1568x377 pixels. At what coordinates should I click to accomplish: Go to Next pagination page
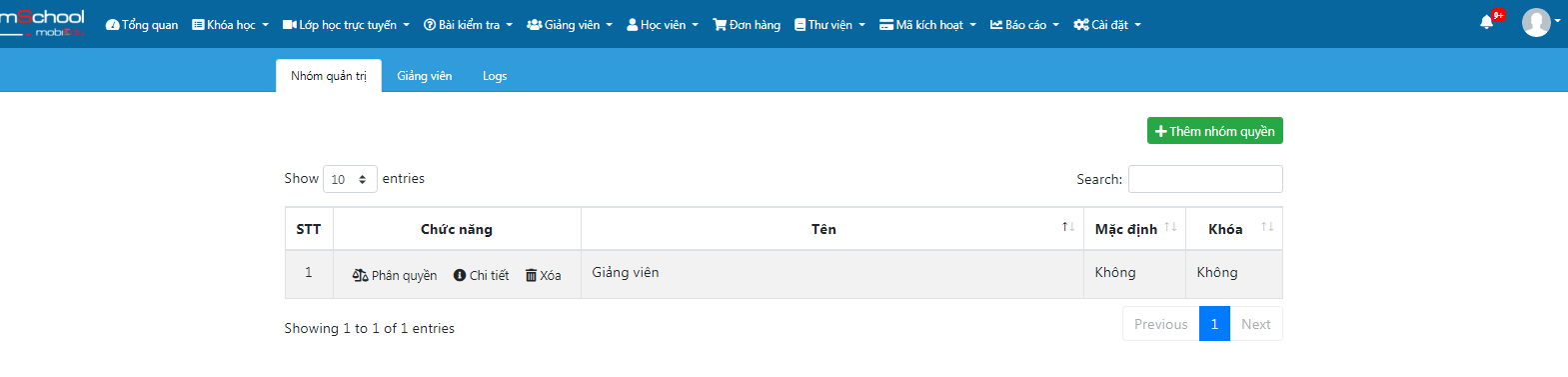coord(1256,324)
